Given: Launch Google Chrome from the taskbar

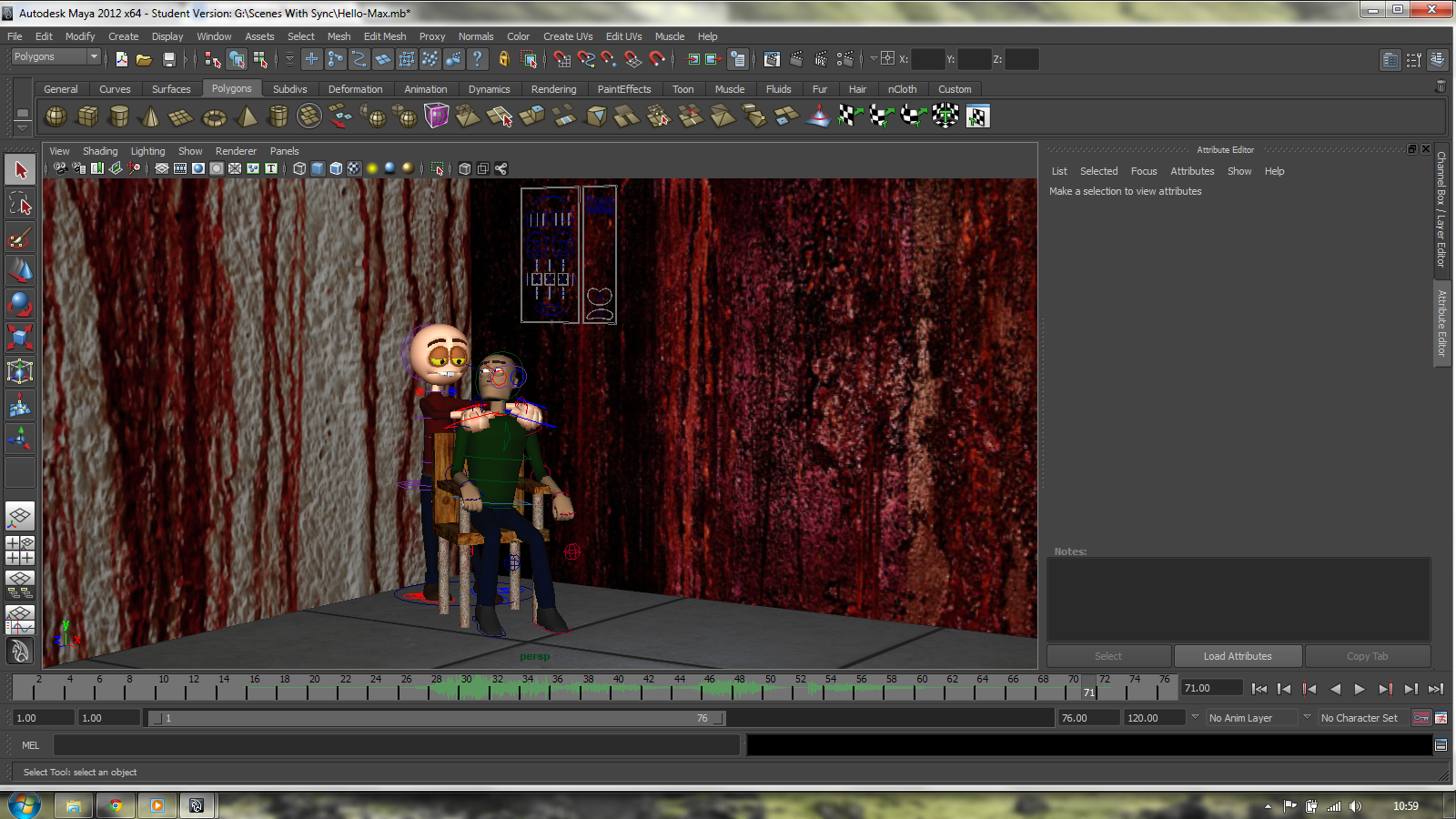Looking at the screenshot, I should [116, 805].
